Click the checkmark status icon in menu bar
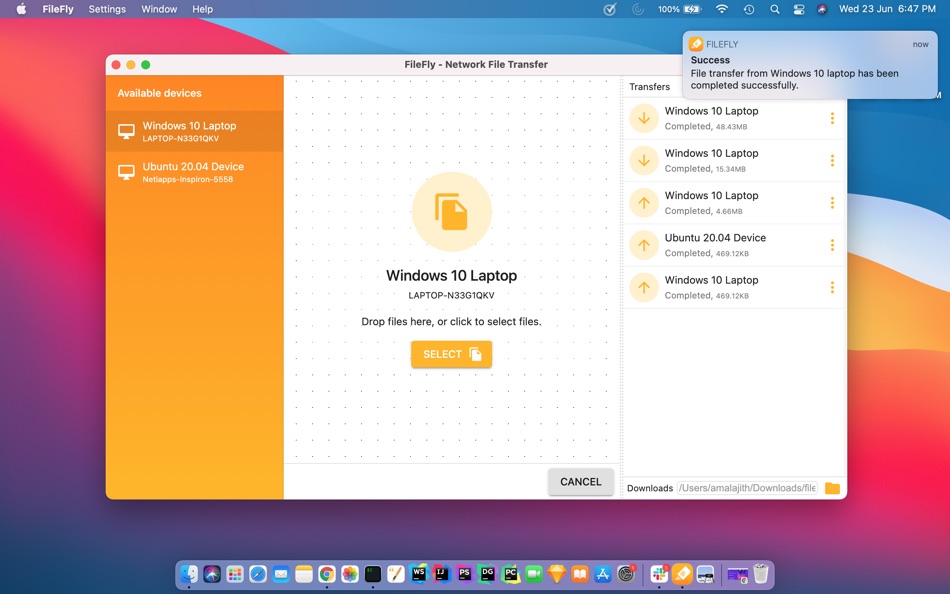The height and width of the screenshot is (594, 950). click(610, 9)
